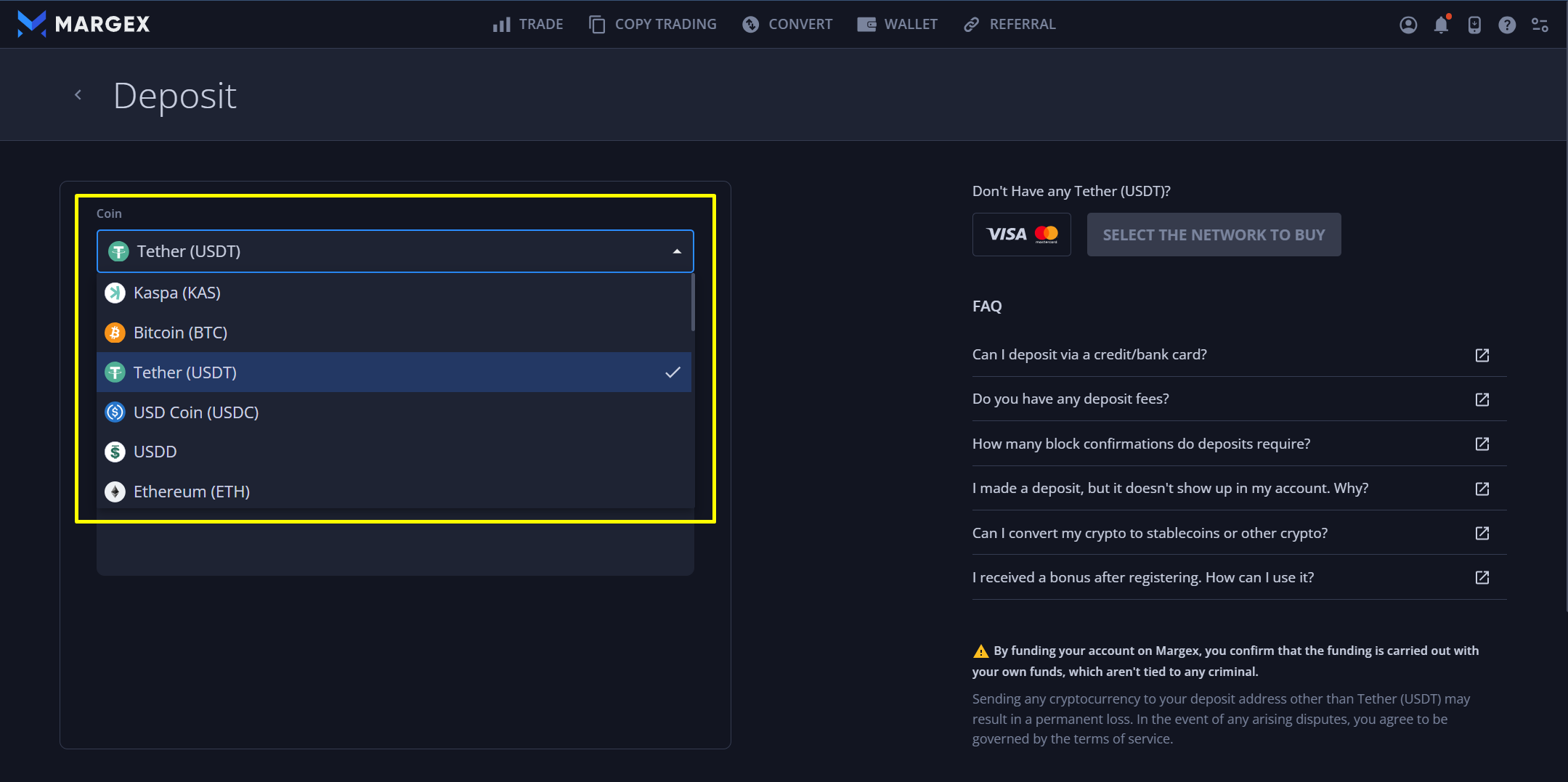The width and height of the screenshot is (1568, 782).
Task: Choose Bitcoin (BTC) in the dropdown
Action: [x=180, y=333]
